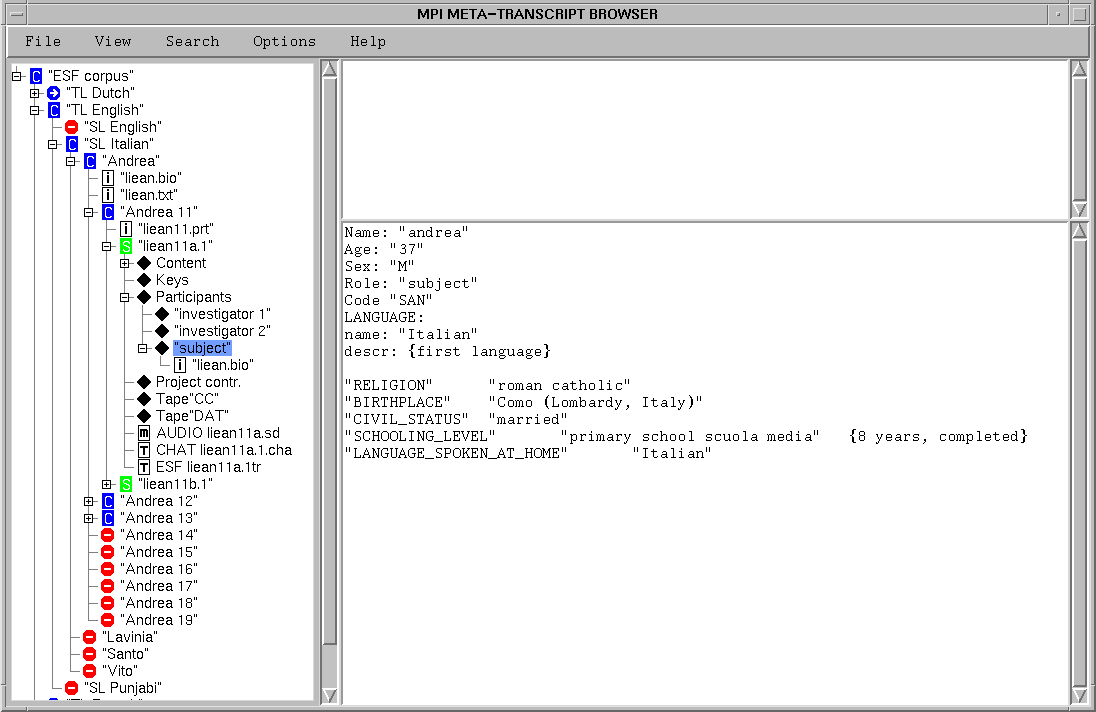Click details pane scrollbar down arrow

[x=1079, y=695]
